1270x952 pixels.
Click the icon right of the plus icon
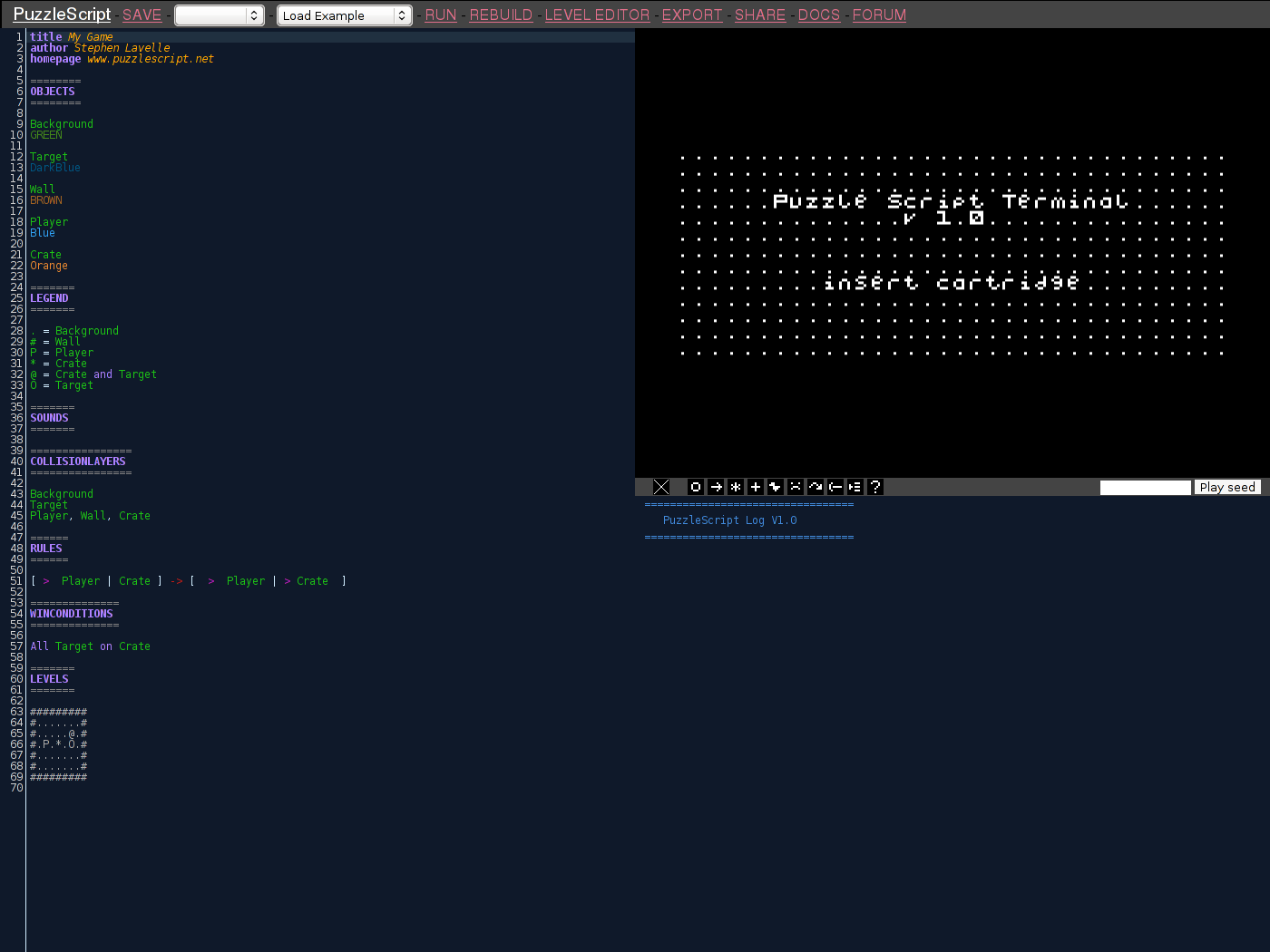tap(776, 487)
